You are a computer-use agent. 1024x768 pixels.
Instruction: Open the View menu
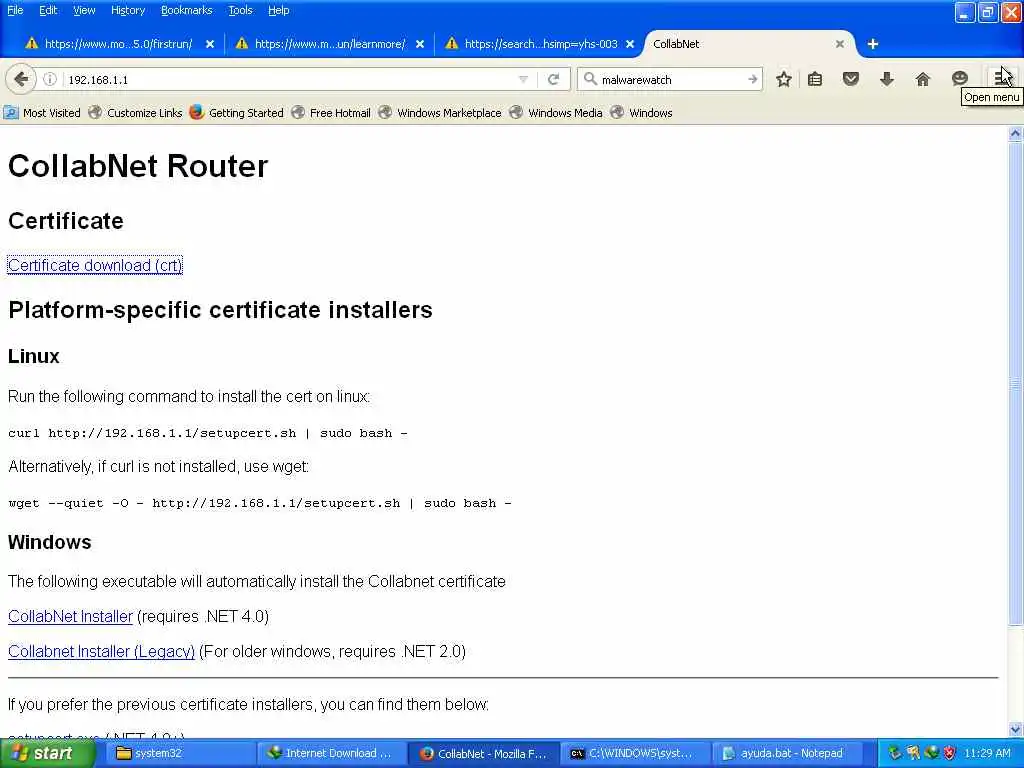pos(84,10)
